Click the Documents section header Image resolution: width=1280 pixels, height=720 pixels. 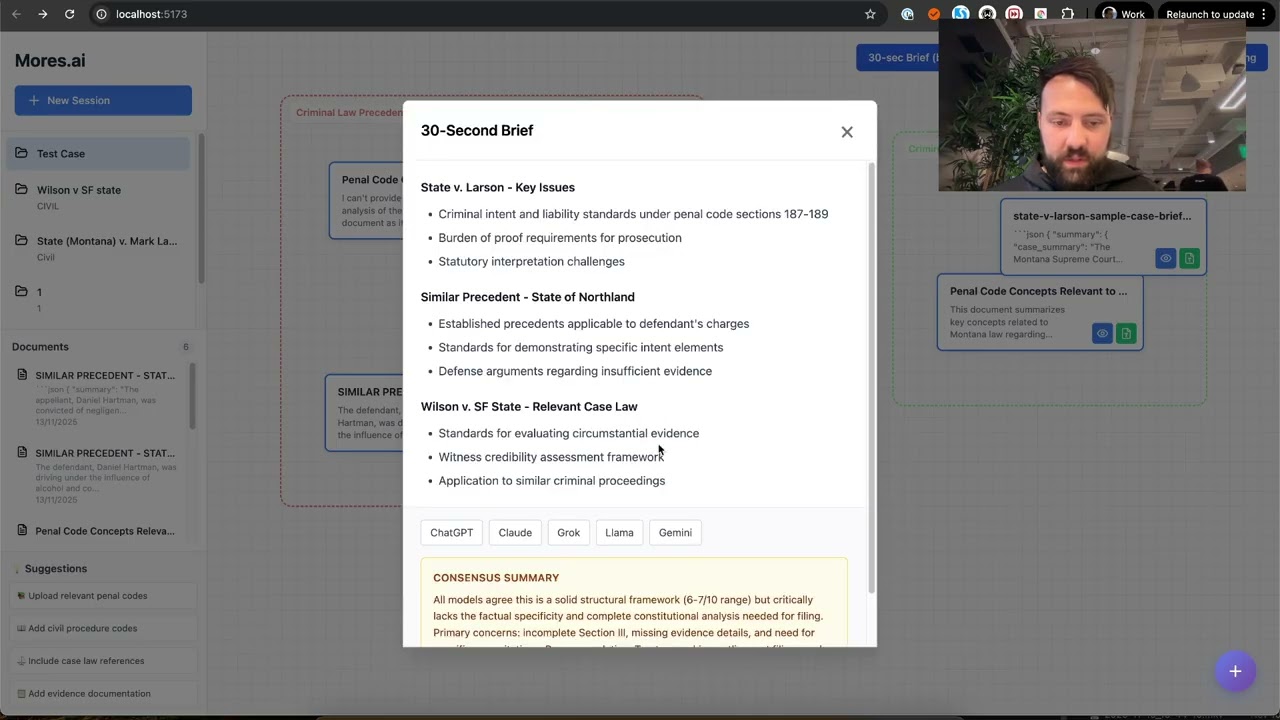41,347
